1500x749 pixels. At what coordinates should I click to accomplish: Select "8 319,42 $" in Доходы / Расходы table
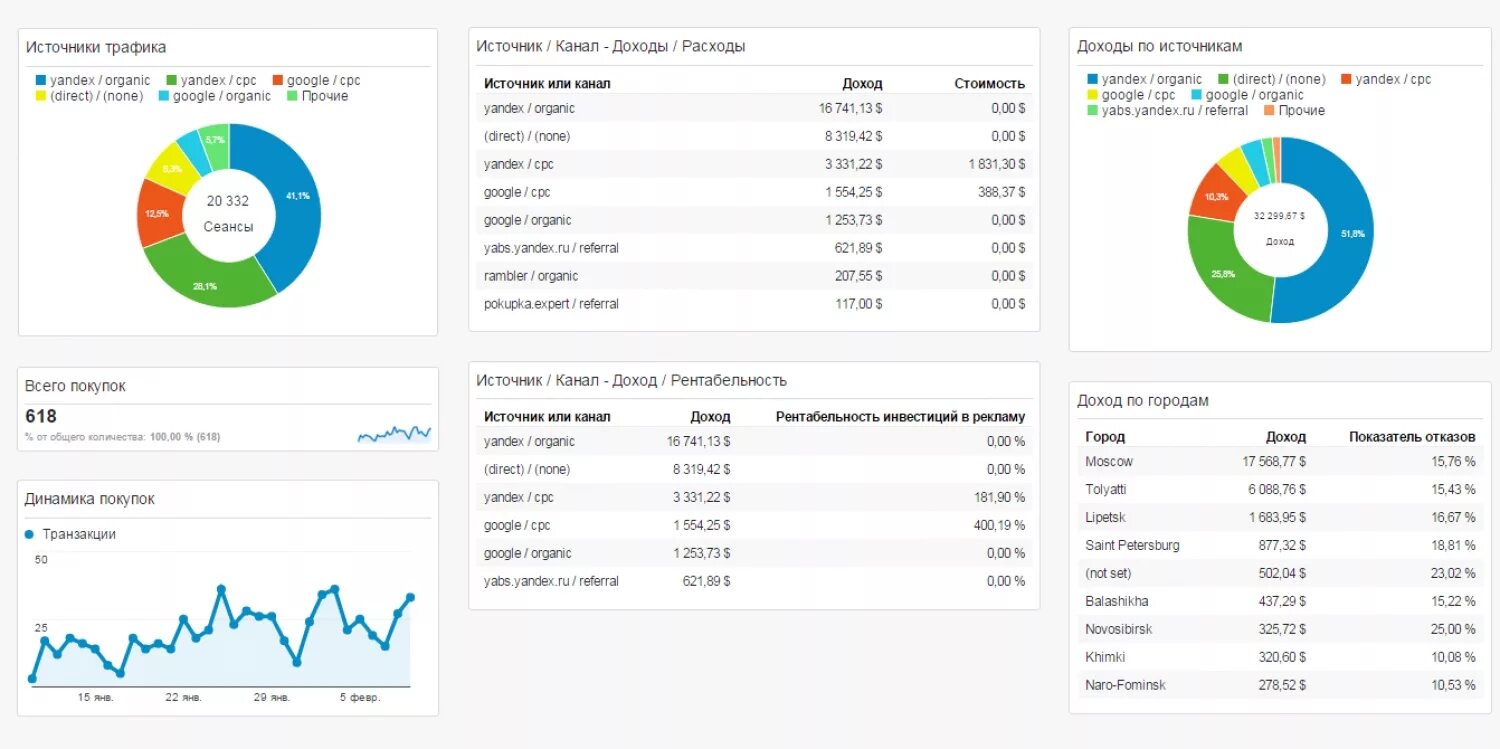(854, 136)
